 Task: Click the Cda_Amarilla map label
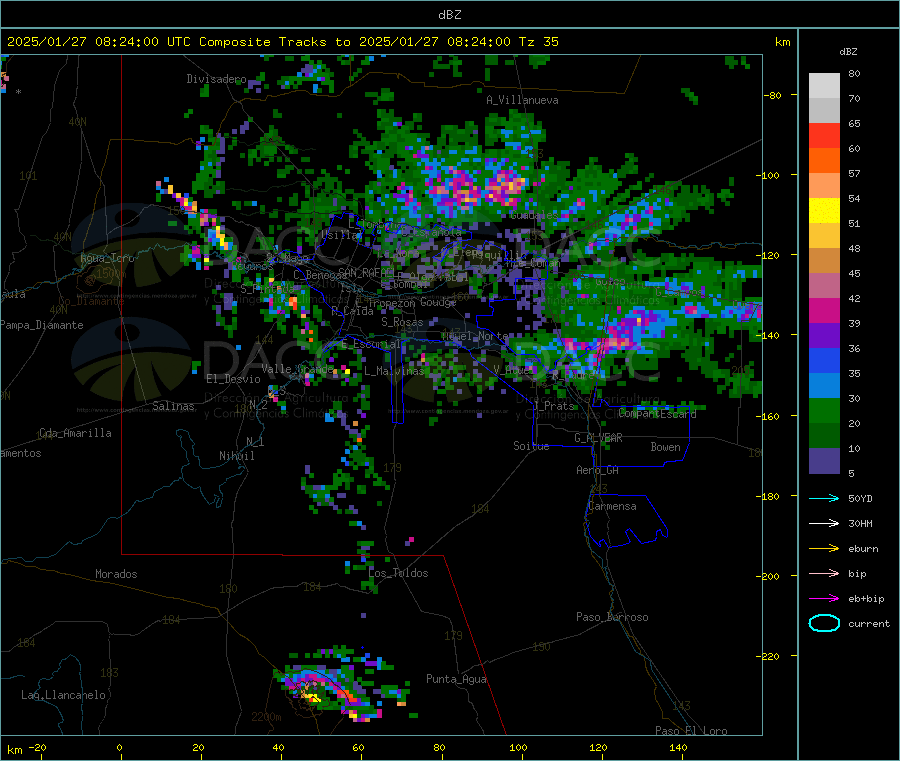point(75,433)
